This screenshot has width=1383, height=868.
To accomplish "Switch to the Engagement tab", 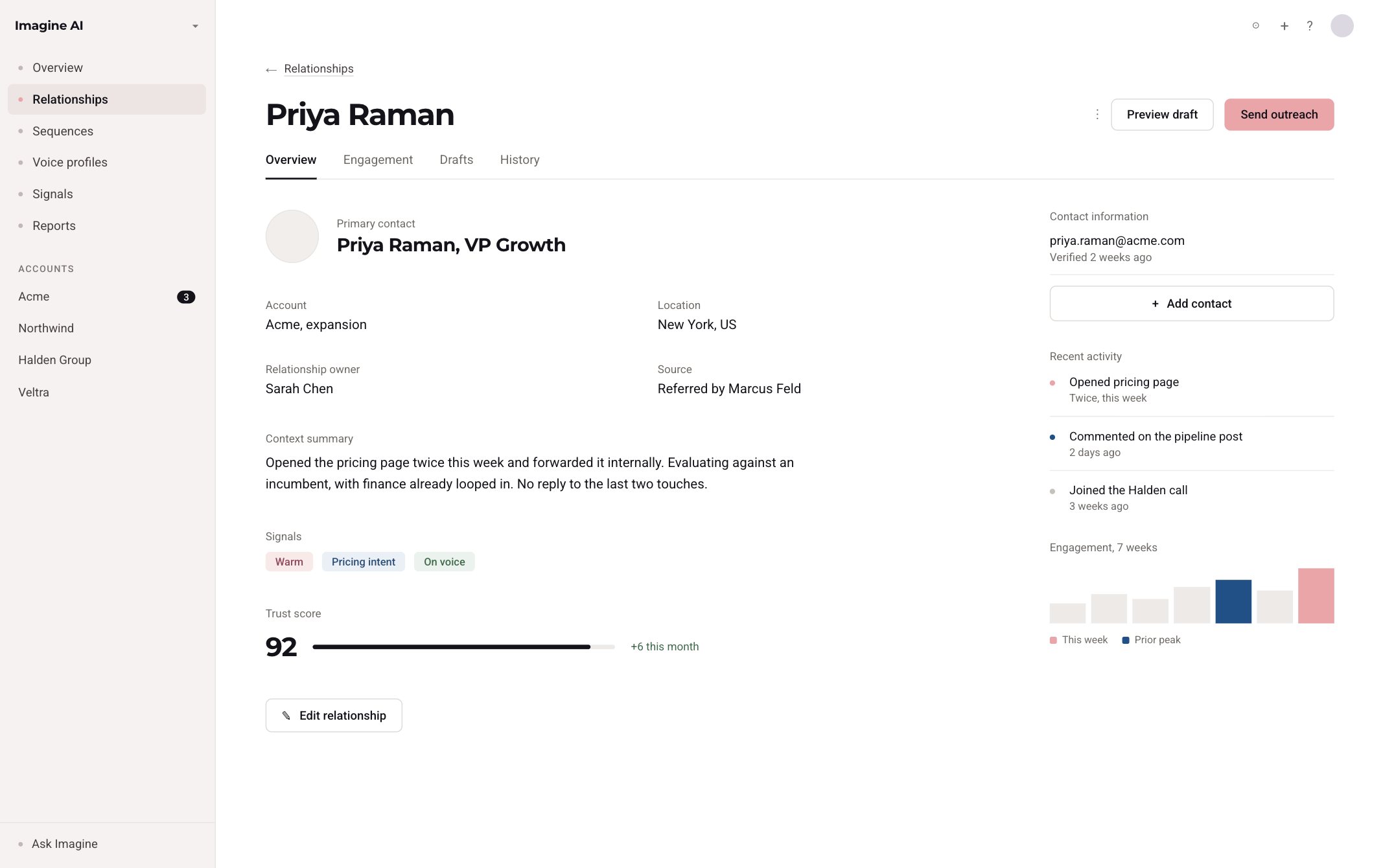I will pos(378,160).
